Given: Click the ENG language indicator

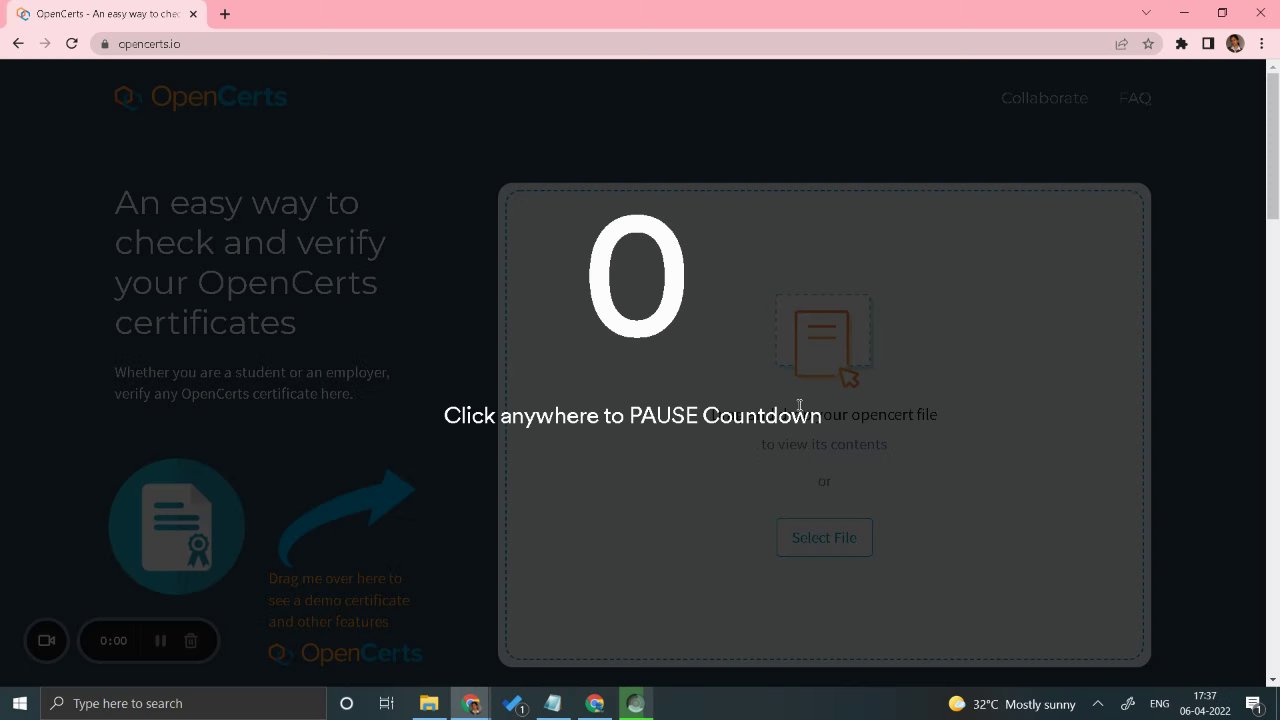Looking at the screenshot, I should pos(1159,704).
